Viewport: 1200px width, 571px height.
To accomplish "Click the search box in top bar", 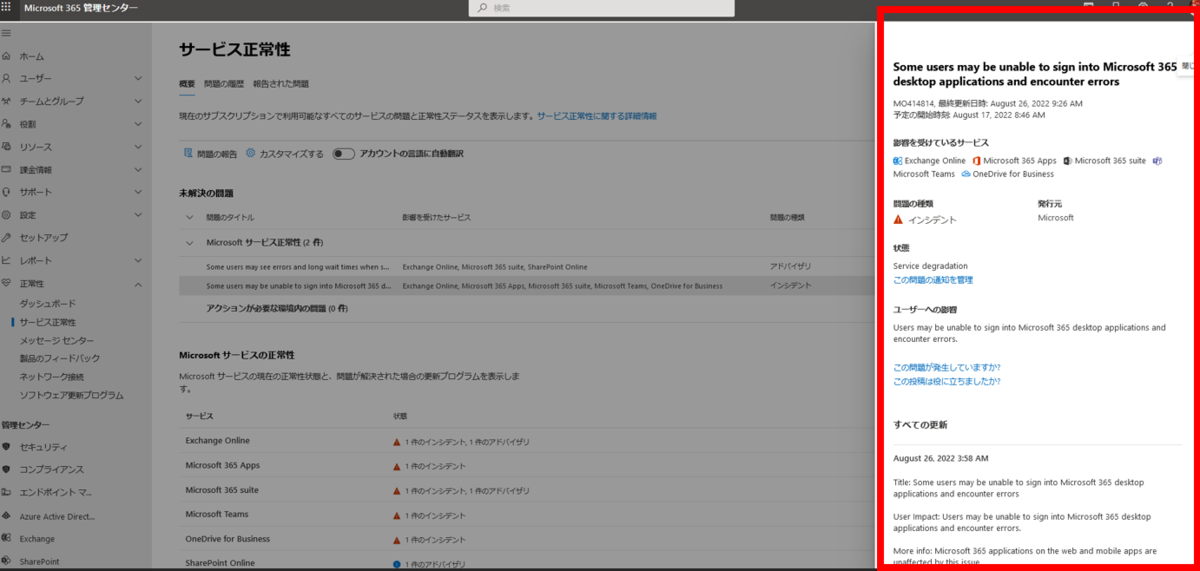I will click(x=601, y=8).
